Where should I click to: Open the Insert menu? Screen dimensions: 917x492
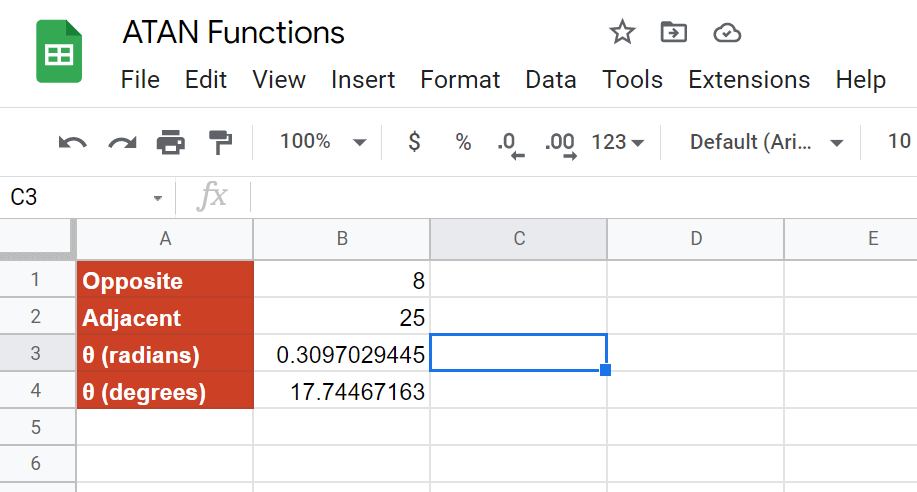point(363,80)
